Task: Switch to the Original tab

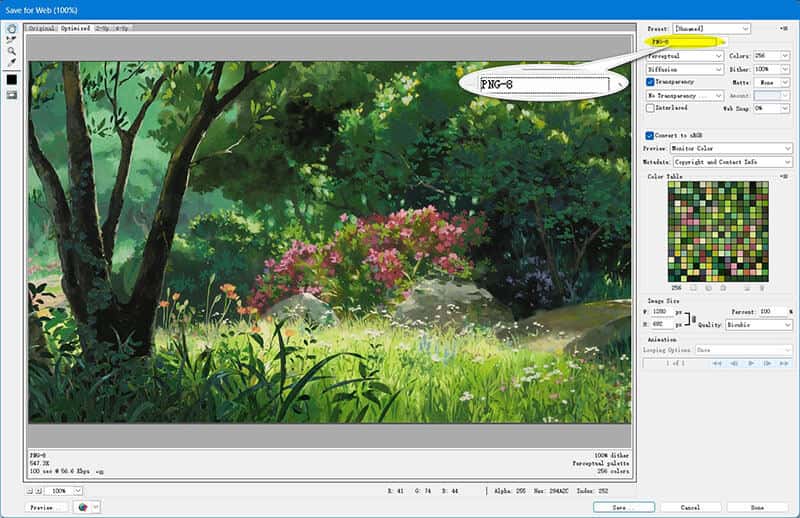Action: (40, 29)
